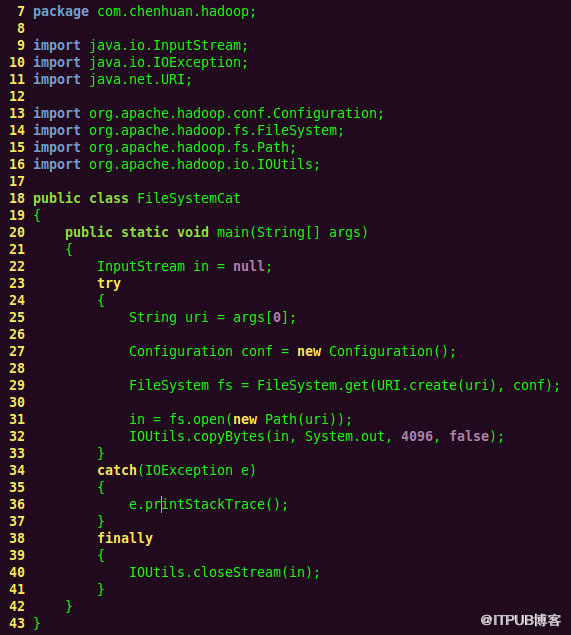Click fs.open call on line 31
The height and width of the screenshot is (635, 571).
click(x=197, y=420)
